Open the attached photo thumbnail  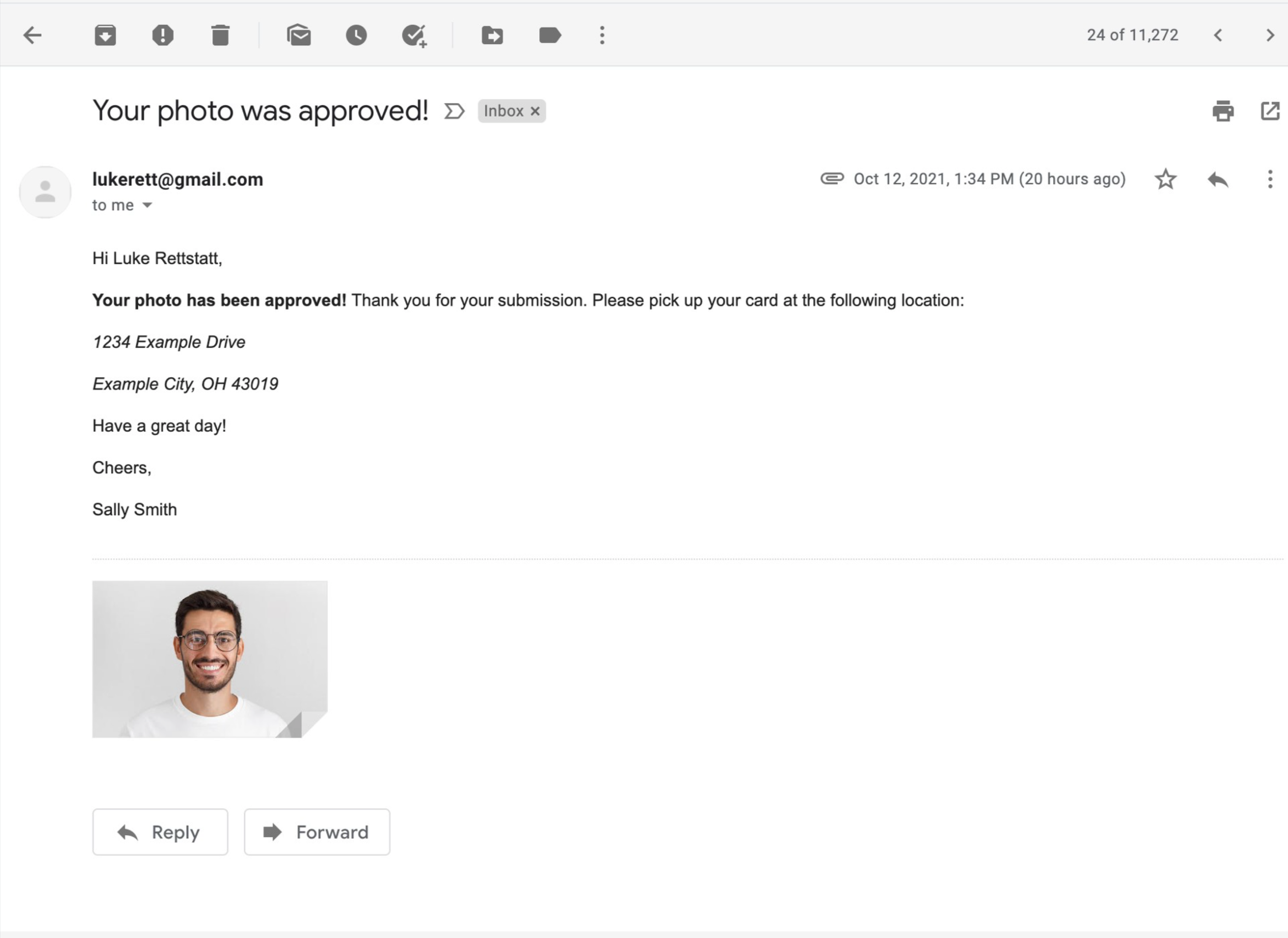pyautogui.click(x=210, y=659)
